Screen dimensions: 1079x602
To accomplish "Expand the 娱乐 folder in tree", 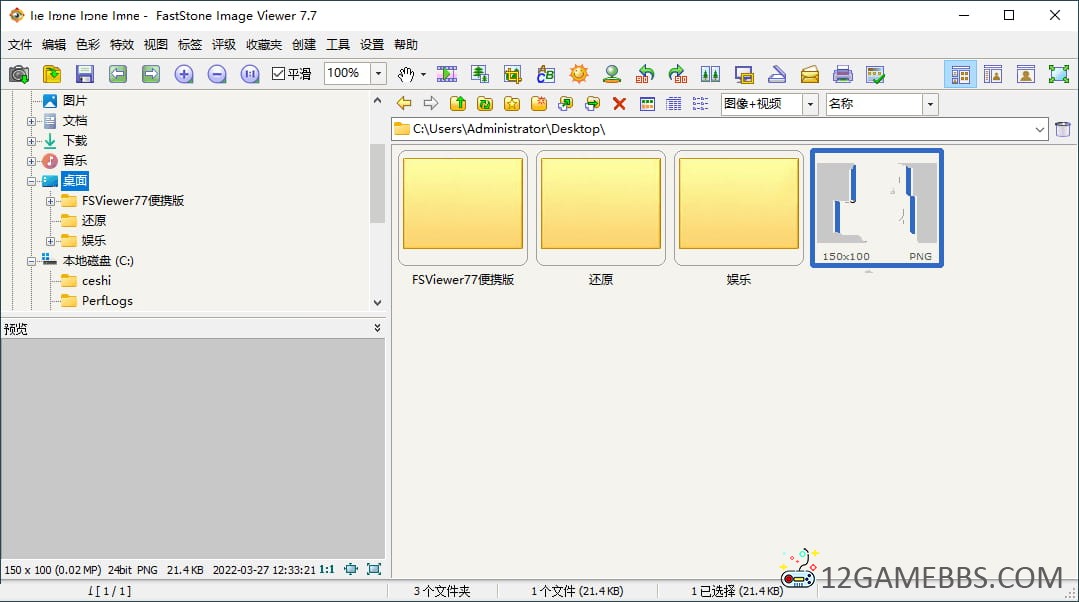I will [x=50, y=241].
